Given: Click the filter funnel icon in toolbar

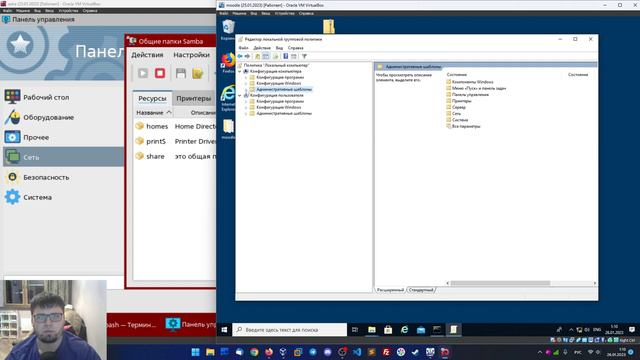Looking at the screenshot, I should 304,56.
